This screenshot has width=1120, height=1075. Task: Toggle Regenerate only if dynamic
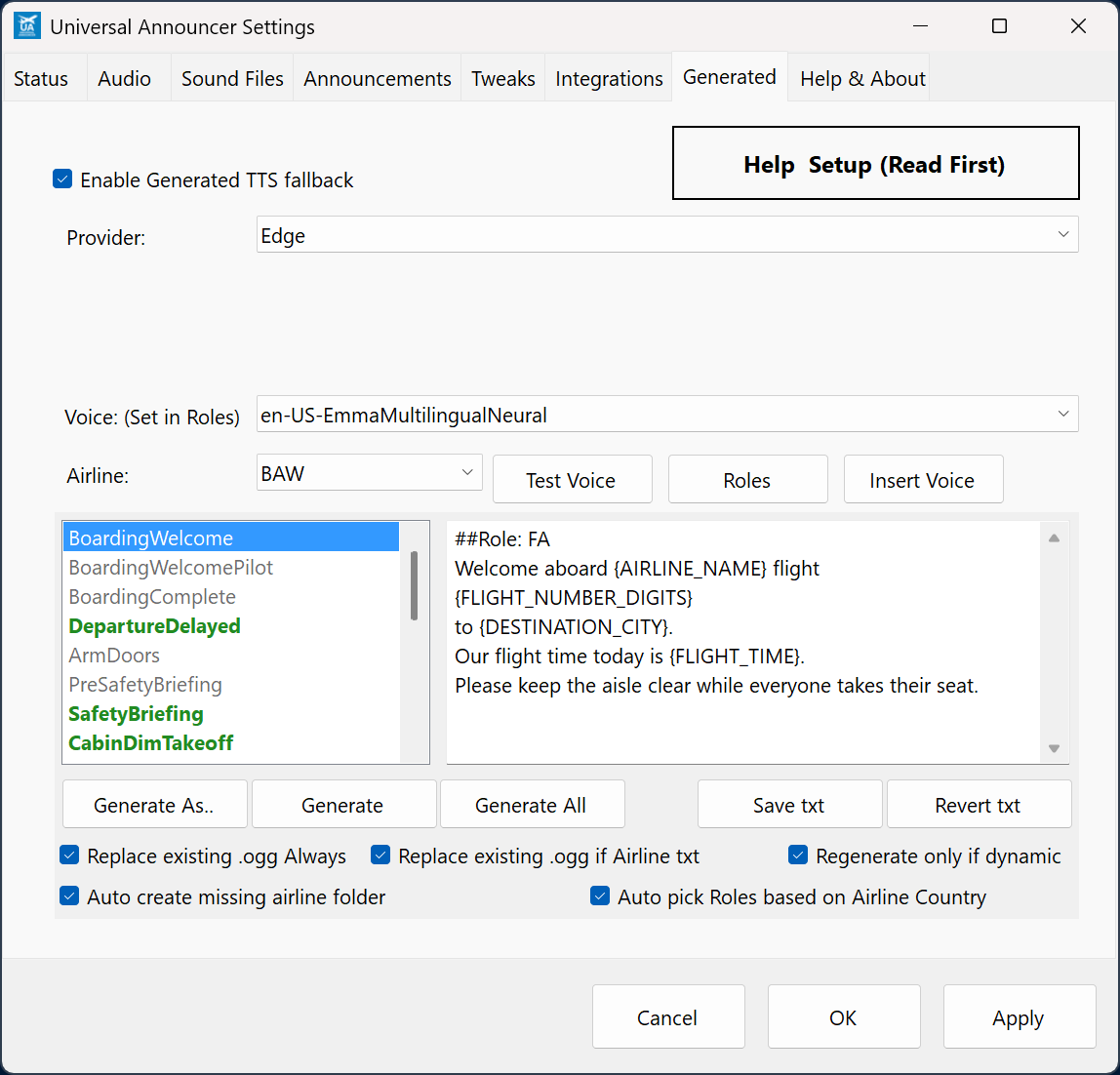point(798,855)
